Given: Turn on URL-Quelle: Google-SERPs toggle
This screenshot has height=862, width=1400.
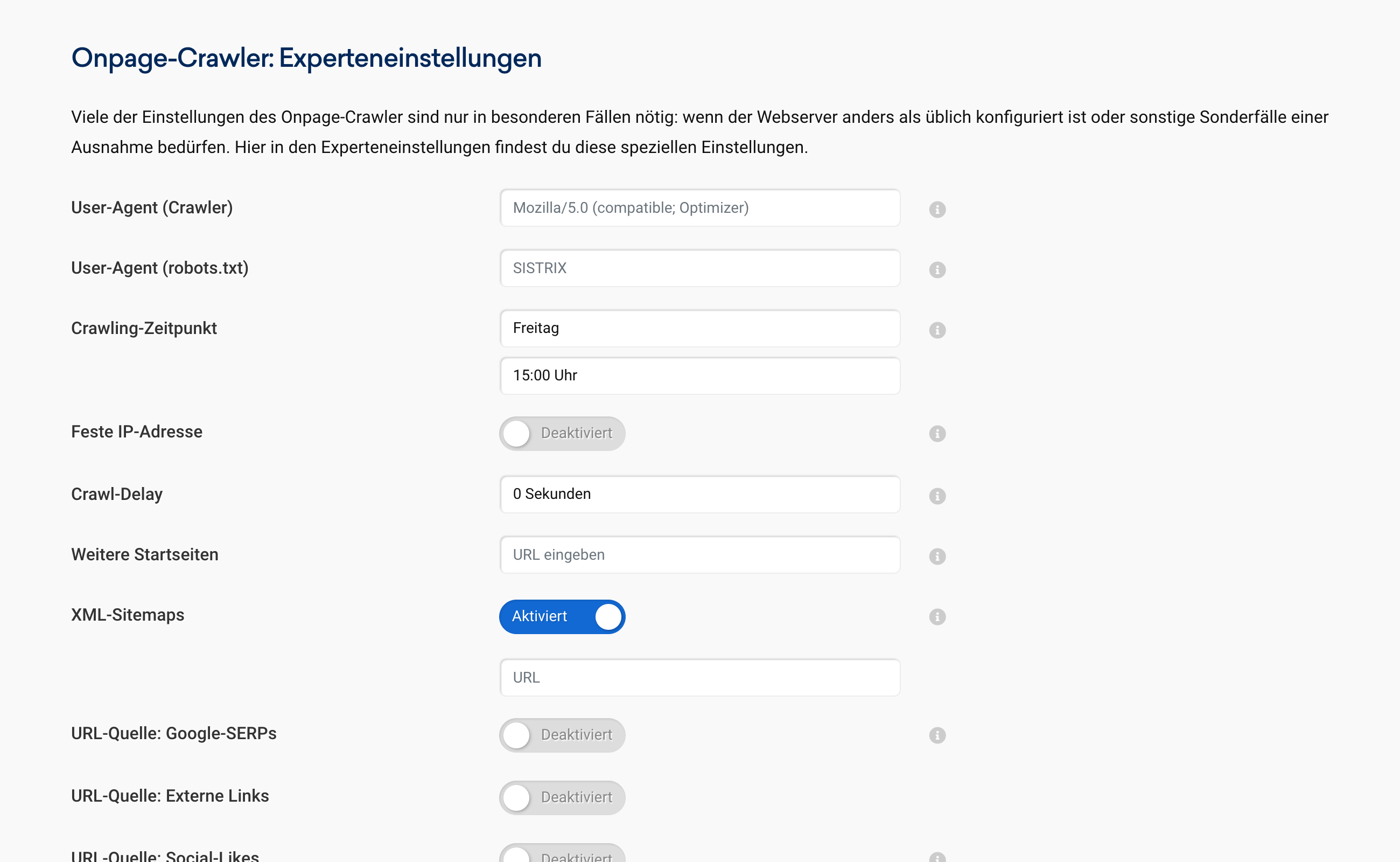Looking at the screenshot, I should [562, 735].
